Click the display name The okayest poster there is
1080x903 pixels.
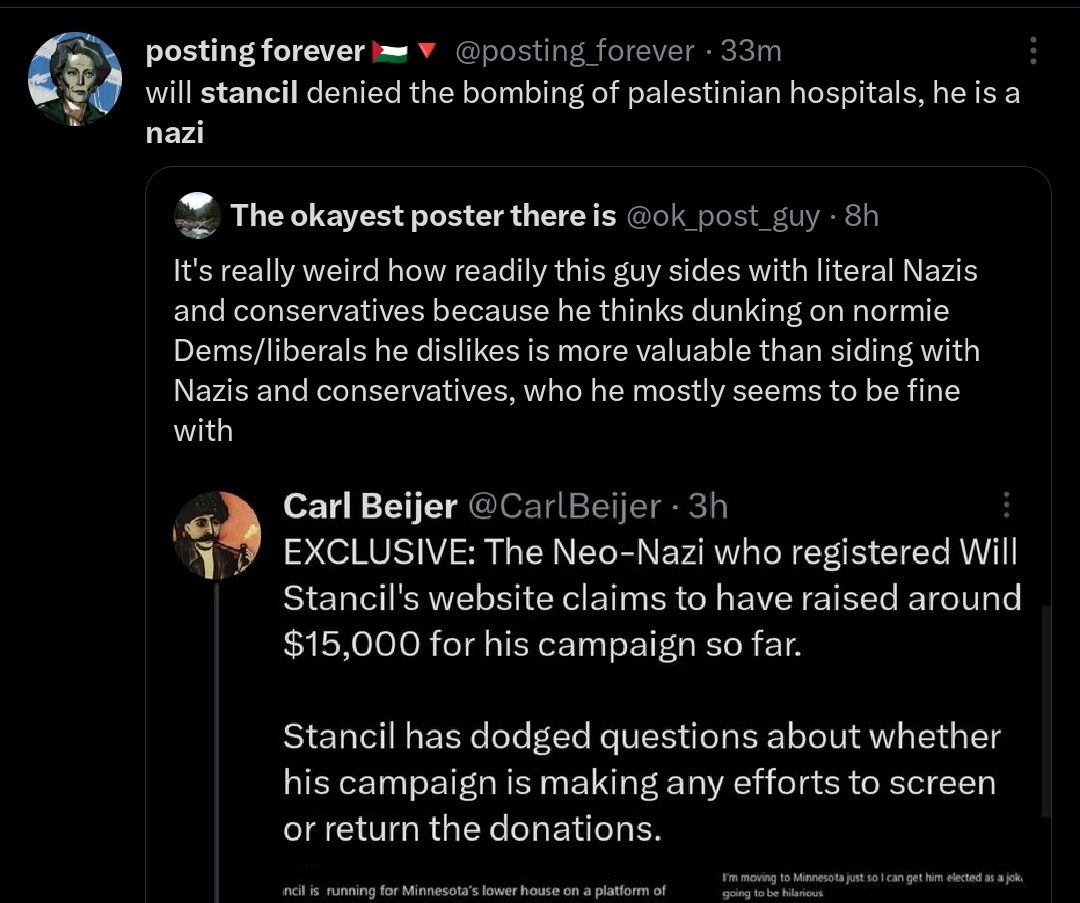(x=423, y=216)
